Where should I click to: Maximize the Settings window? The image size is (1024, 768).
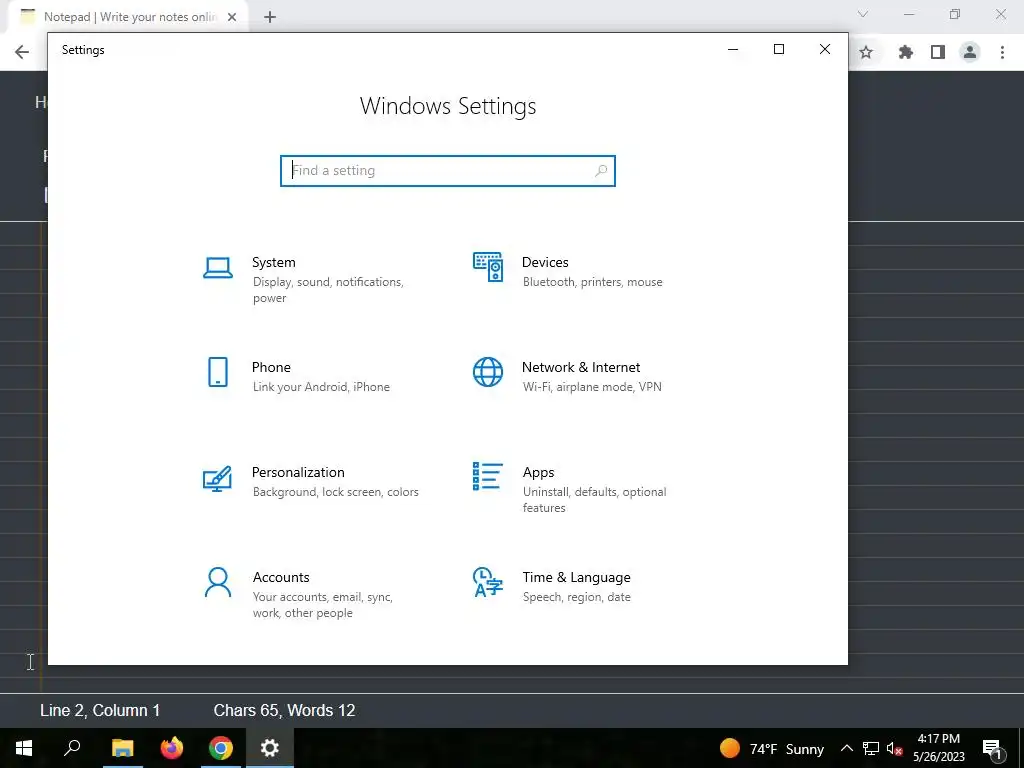[778, 50]
